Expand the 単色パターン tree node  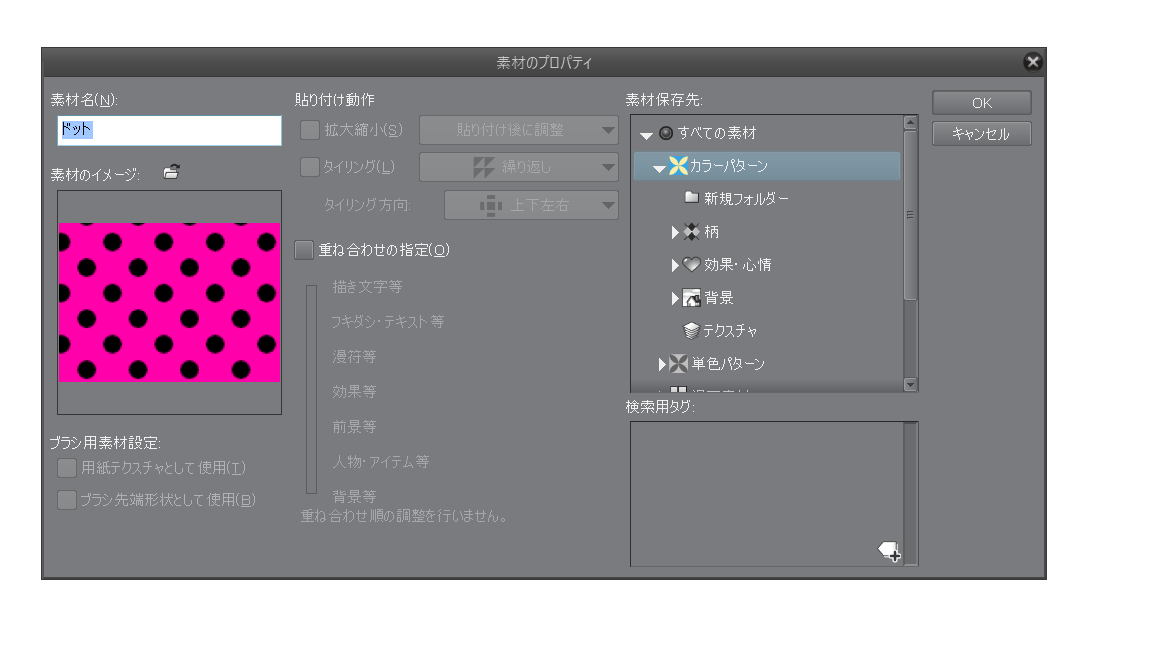tap(662, 364)
